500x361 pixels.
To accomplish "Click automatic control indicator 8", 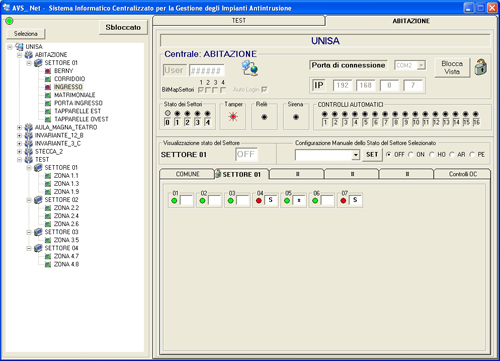I will tap(395, 114).
